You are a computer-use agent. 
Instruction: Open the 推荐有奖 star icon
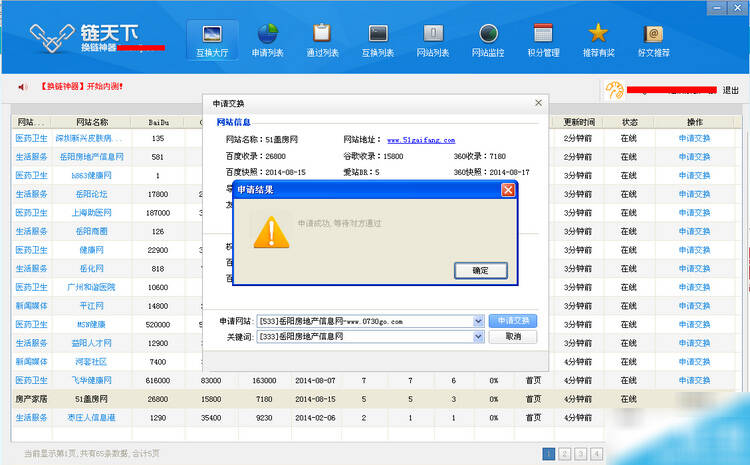point(598,40)
